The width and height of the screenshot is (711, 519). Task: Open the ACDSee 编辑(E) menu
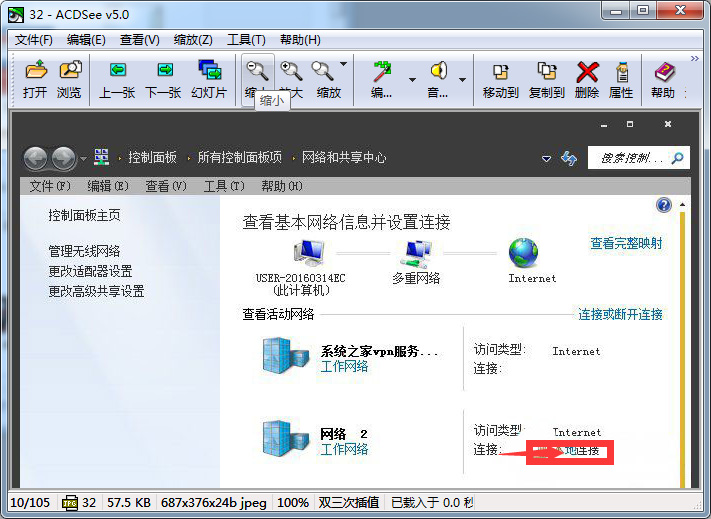86,40
